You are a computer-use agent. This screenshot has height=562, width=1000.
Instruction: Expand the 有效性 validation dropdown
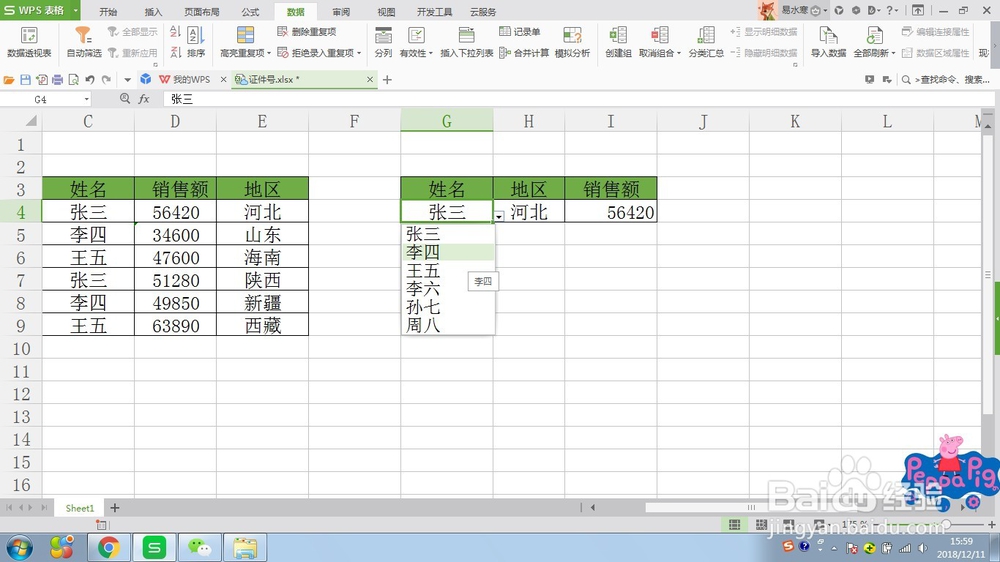(430, 54)
